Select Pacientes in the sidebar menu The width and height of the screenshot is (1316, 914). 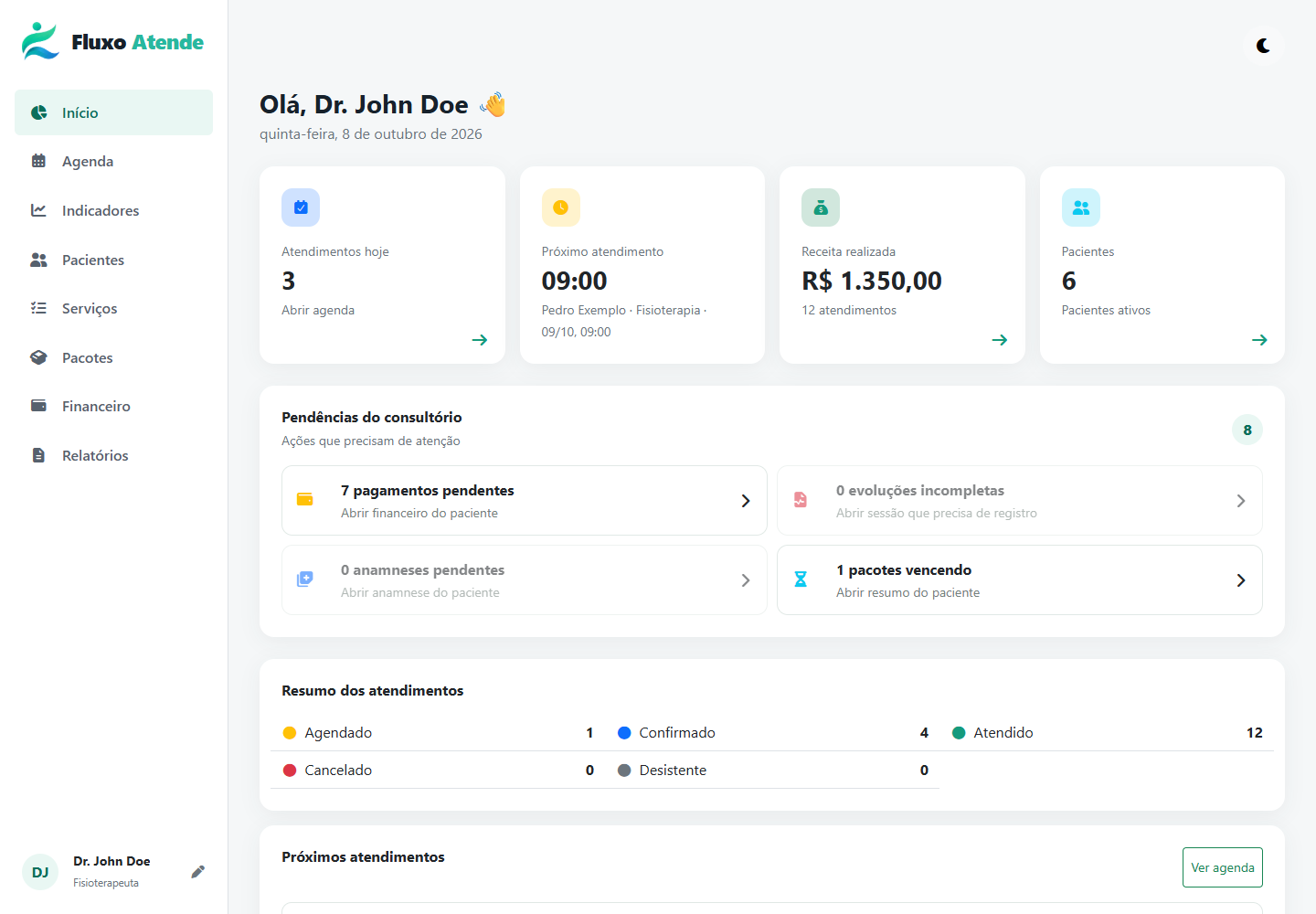coord(113,260)
